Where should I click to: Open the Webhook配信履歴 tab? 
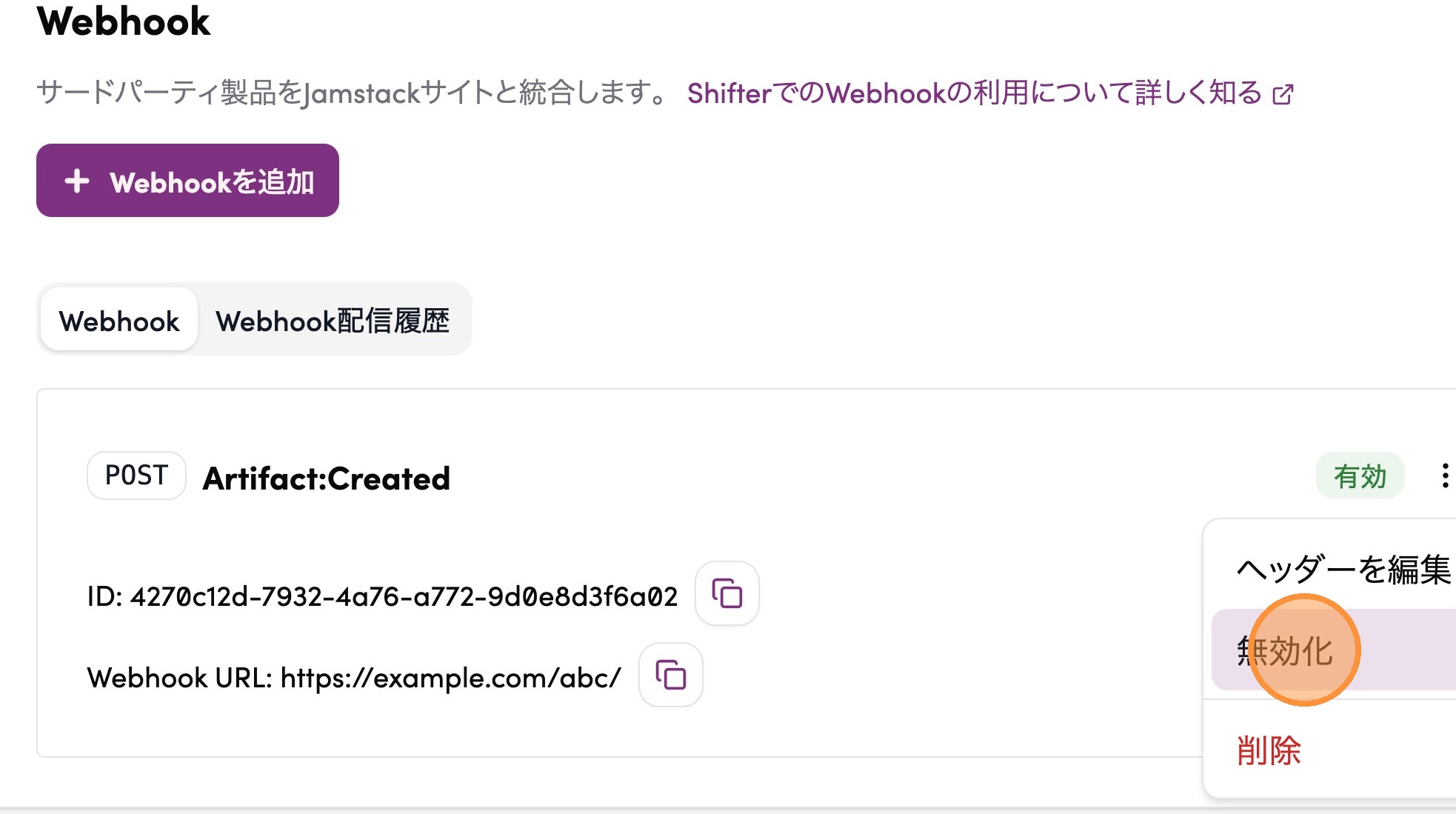click(x=333, y=321)
